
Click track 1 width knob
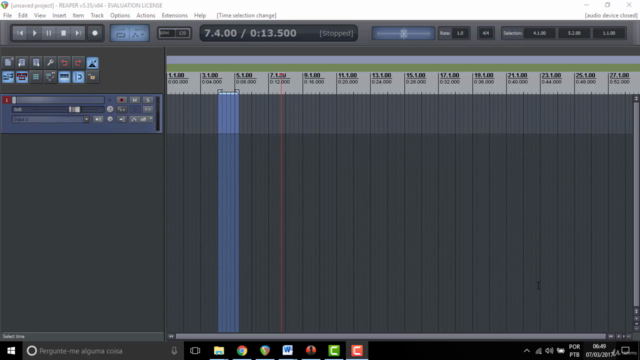(110, 119)
